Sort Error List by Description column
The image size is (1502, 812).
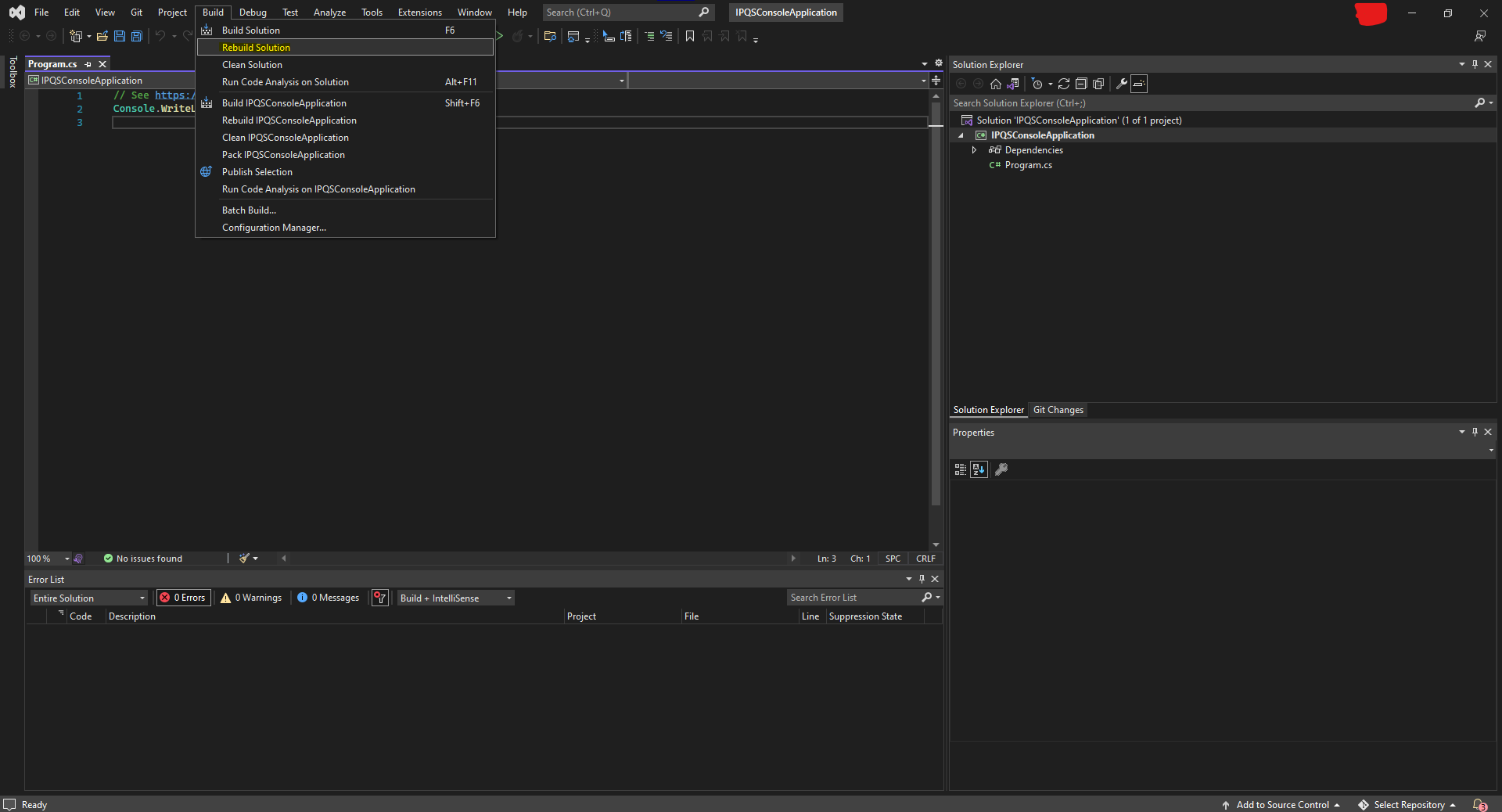pyautogui.click(x=335, y=616)
